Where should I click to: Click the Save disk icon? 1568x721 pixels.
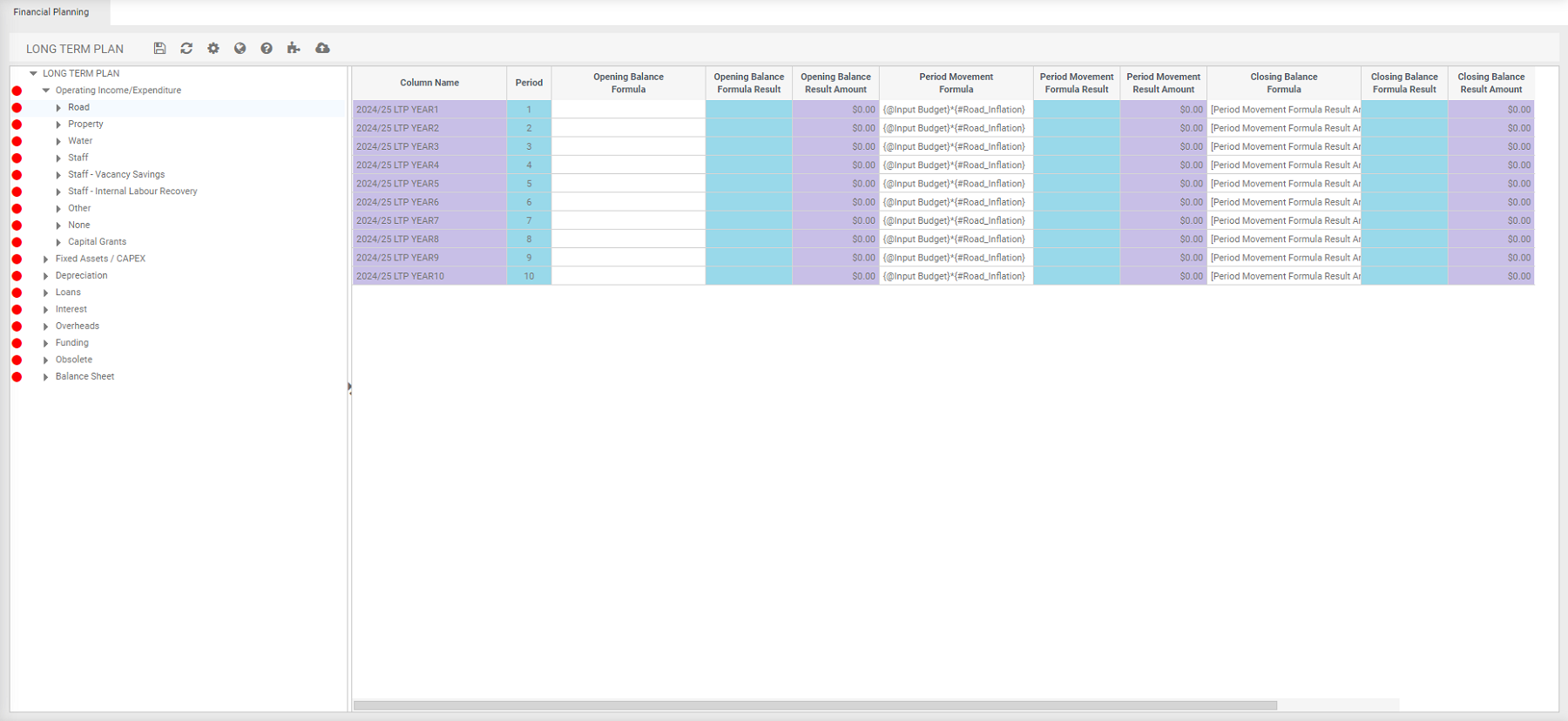click(159, 49)
